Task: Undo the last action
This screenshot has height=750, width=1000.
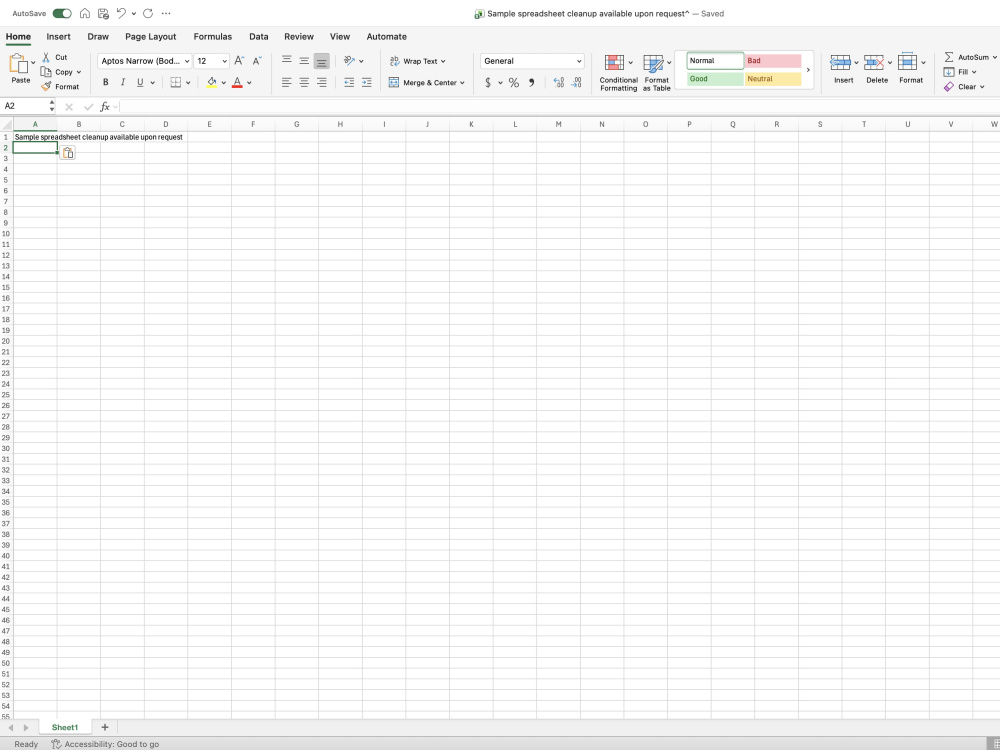Action: (x=121, y=13)
